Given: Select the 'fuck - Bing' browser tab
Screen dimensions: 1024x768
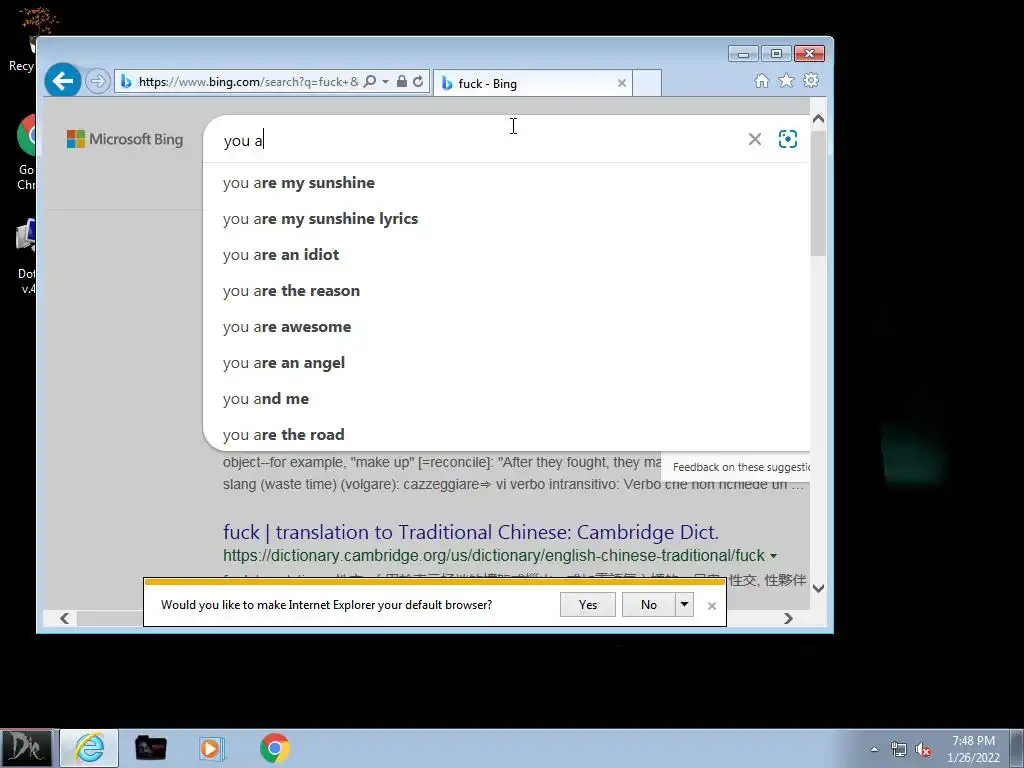Looking at the screenshot, I should coord(532,84).
